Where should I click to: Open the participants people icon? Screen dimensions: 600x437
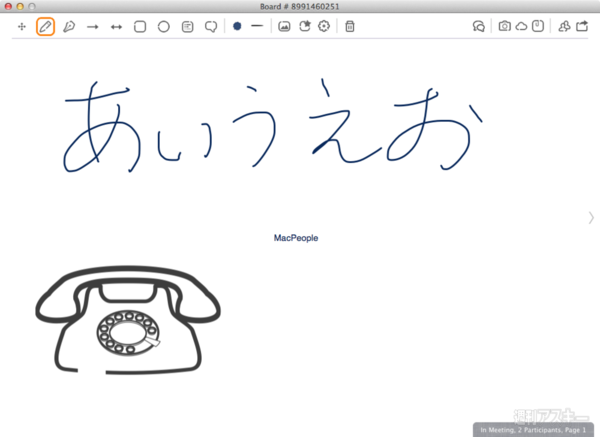point(564,26)
